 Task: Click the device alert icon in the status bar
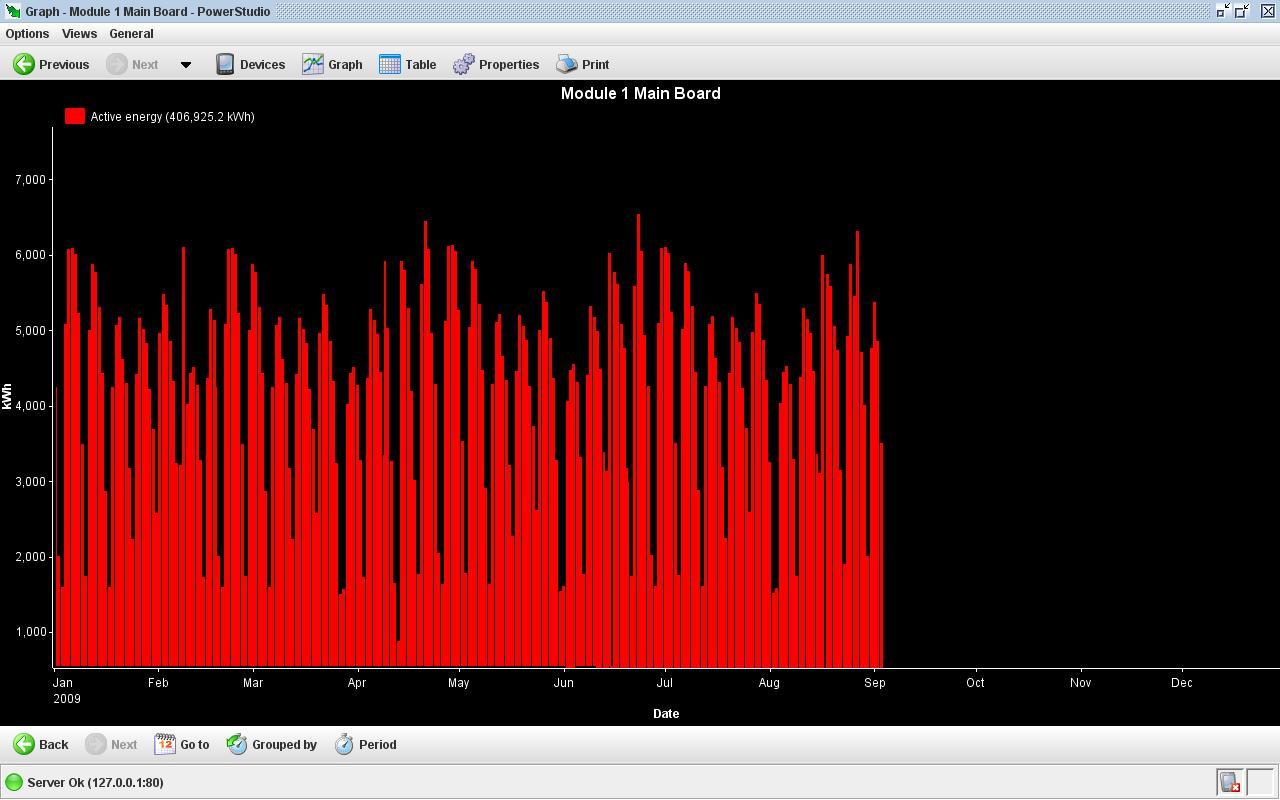pos(1230,782)
